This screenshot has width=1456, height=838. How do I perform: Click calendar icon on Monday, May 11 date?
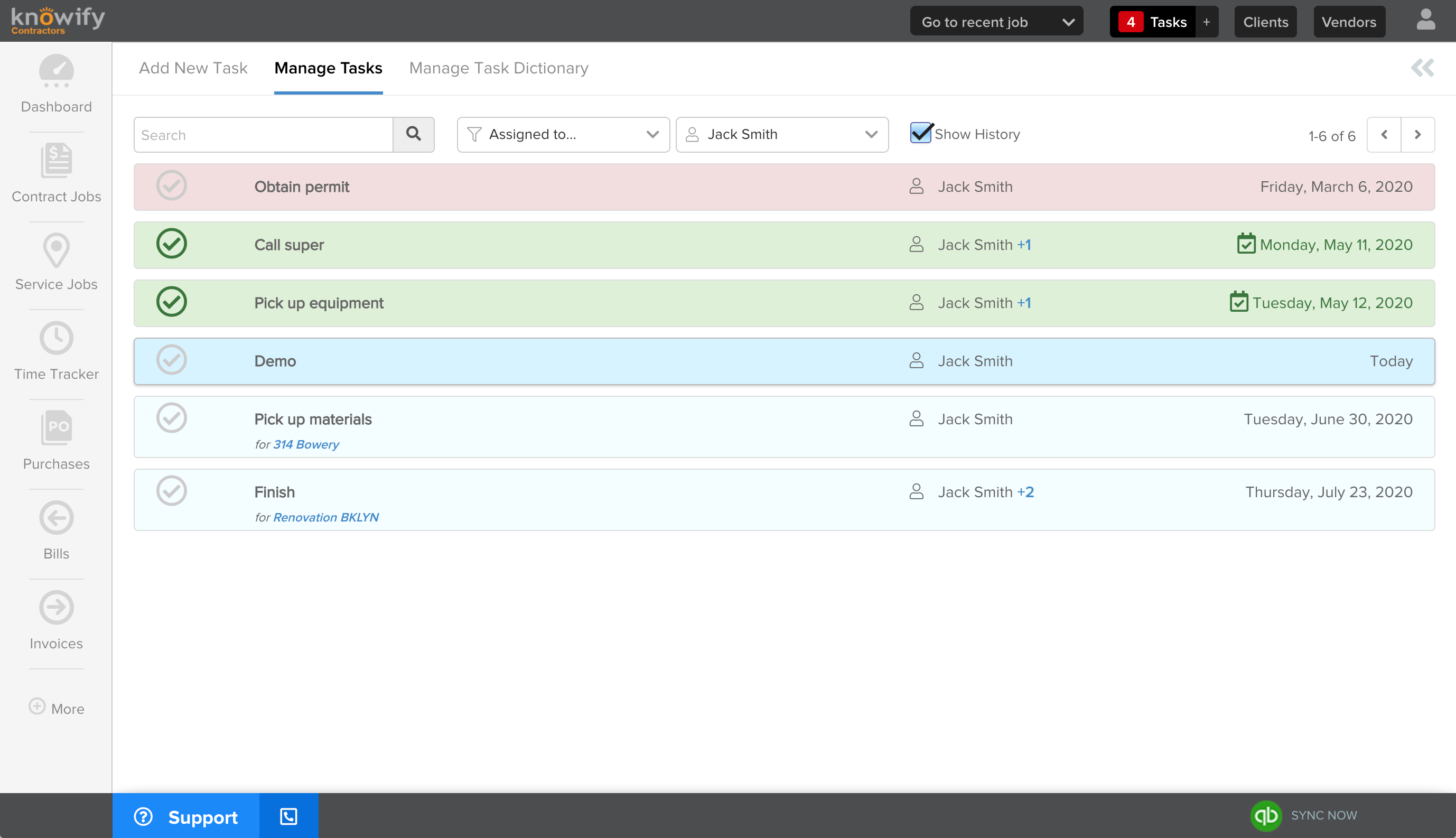[1246, 244]
